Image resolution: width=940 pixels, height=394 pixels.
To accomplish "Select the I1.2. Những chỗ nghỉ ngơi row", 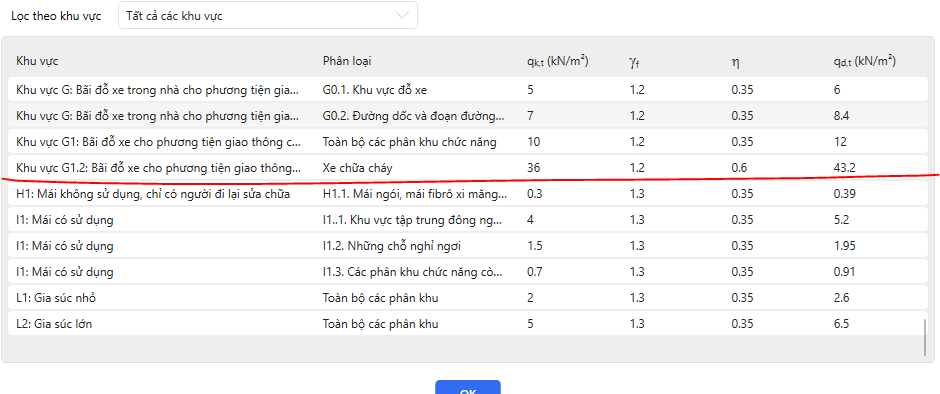I will (x=468, y=246).
